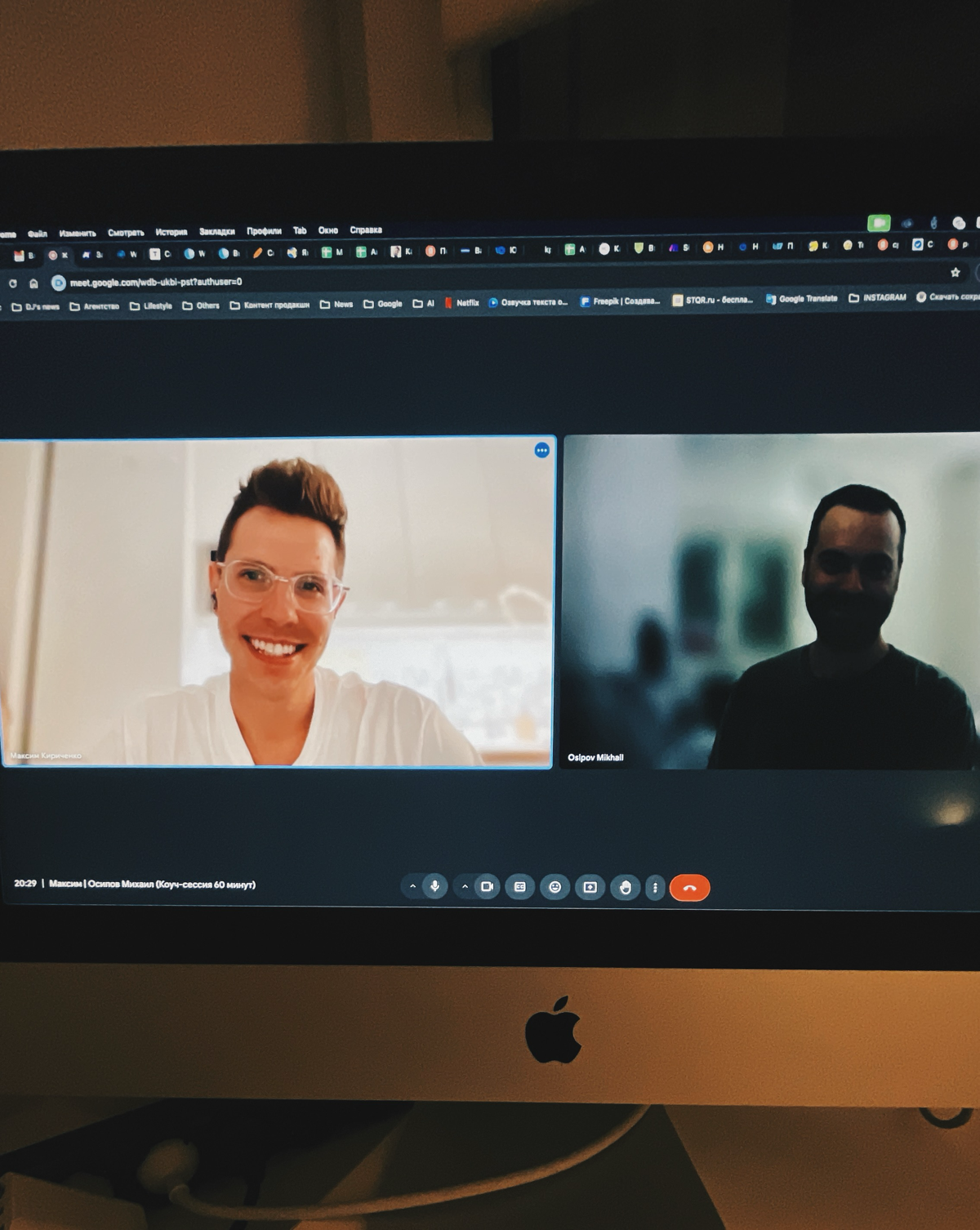
Task: Open the emoji reactions button
Action: (555, 887)
